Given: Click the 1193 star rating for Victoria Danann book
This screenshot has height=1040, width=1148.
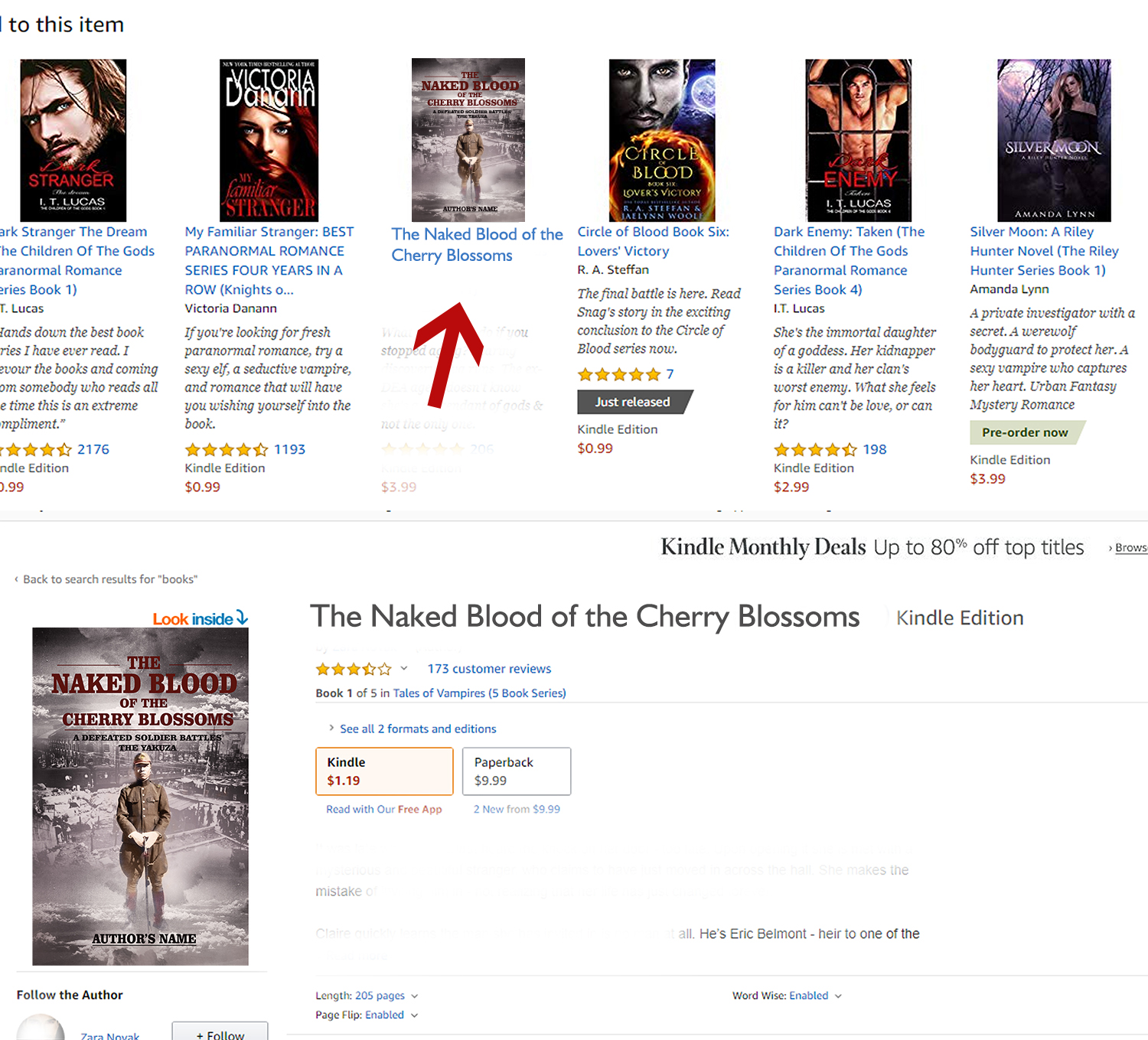Looking at the screenshot, I should [245, 449].
